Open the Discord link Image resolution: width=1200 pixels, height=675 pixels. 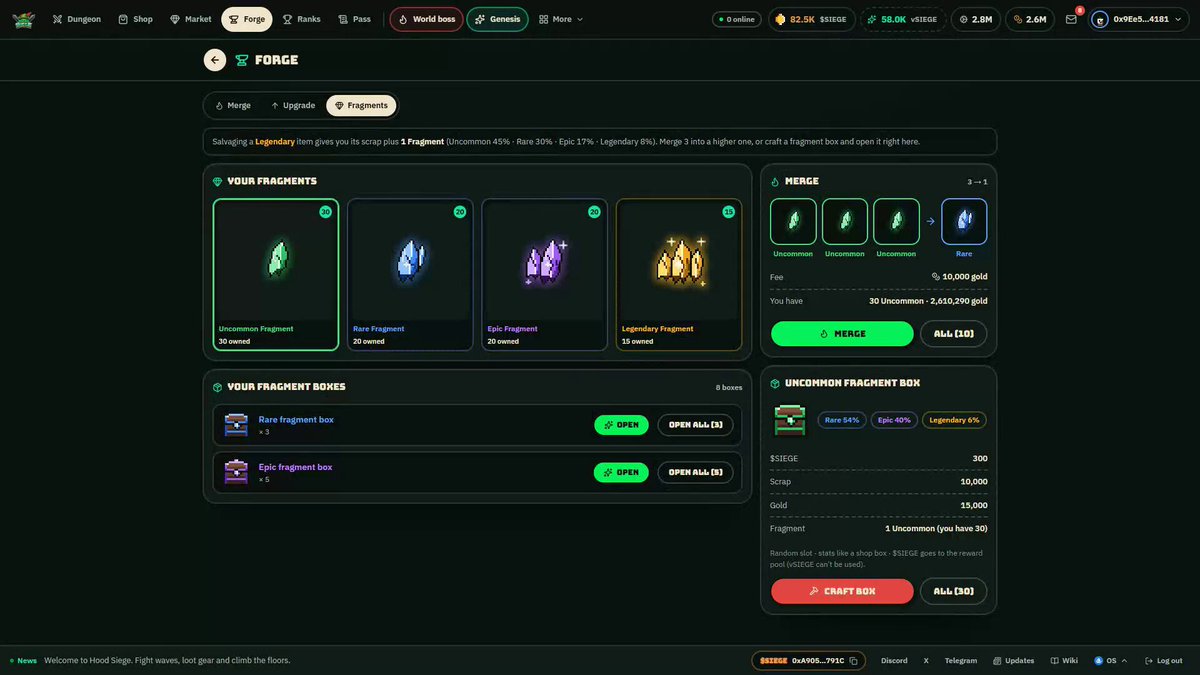[x=894, y=661]
